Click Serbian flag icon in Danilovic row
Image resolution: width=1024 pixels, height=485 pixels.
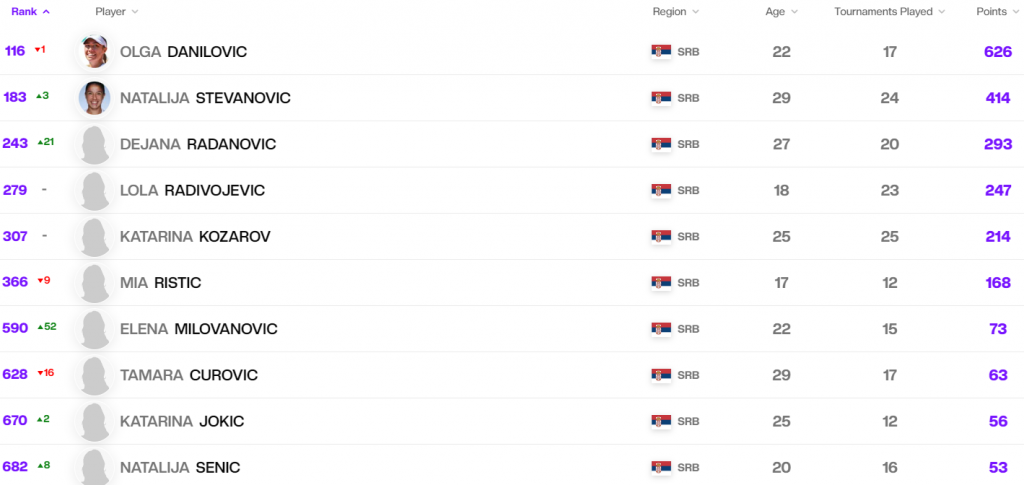[x=660, y=52]
